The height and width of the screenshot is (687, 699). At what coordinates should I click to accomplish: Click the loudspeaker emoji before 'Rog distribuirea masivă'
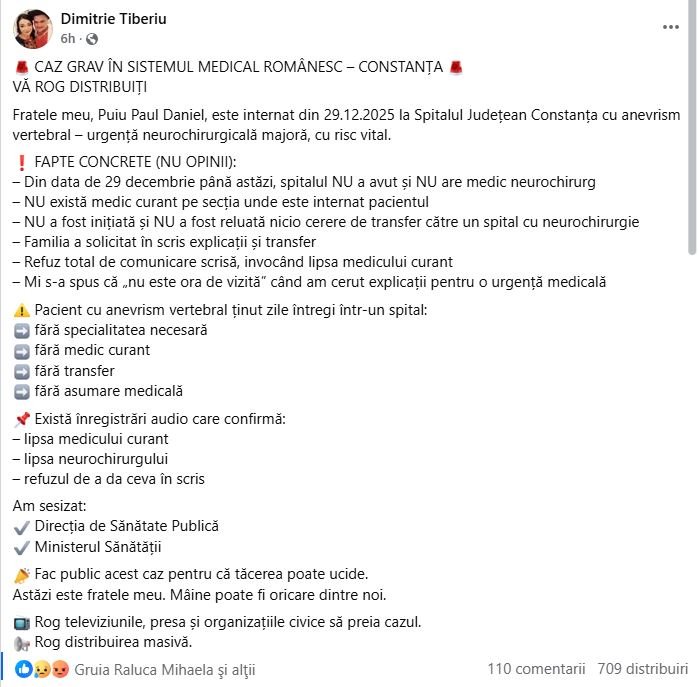pyautogui.click(x=22, y=642)
